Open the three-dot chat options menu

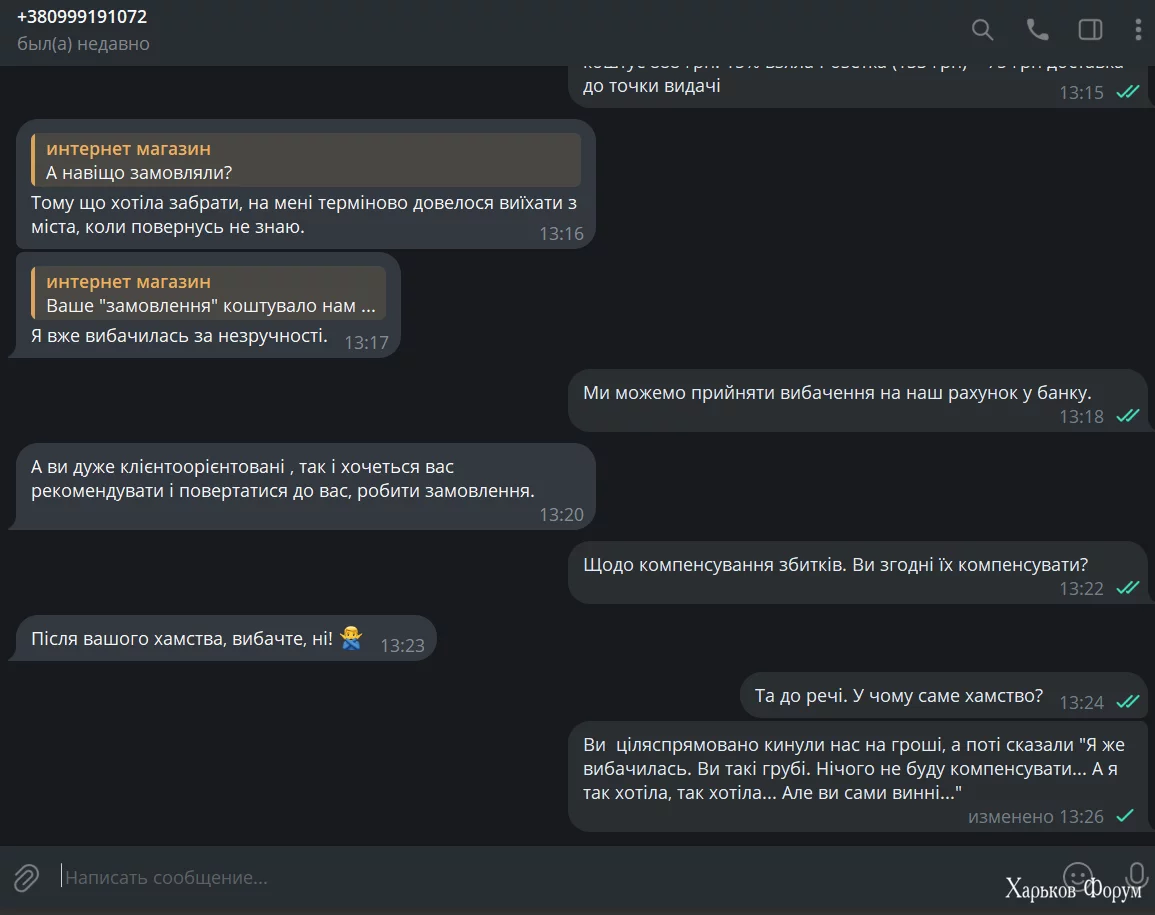[1138, 30]
